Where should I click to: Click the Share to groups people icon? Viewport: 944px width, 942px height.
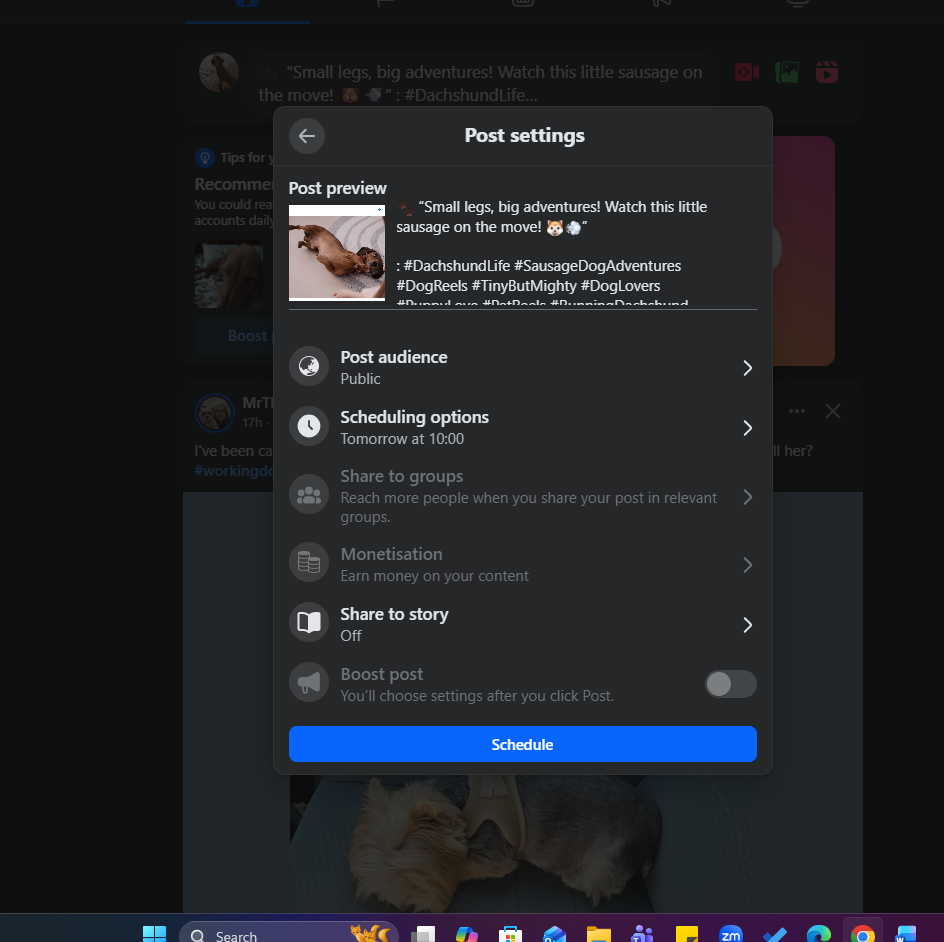tap(309, 495)
